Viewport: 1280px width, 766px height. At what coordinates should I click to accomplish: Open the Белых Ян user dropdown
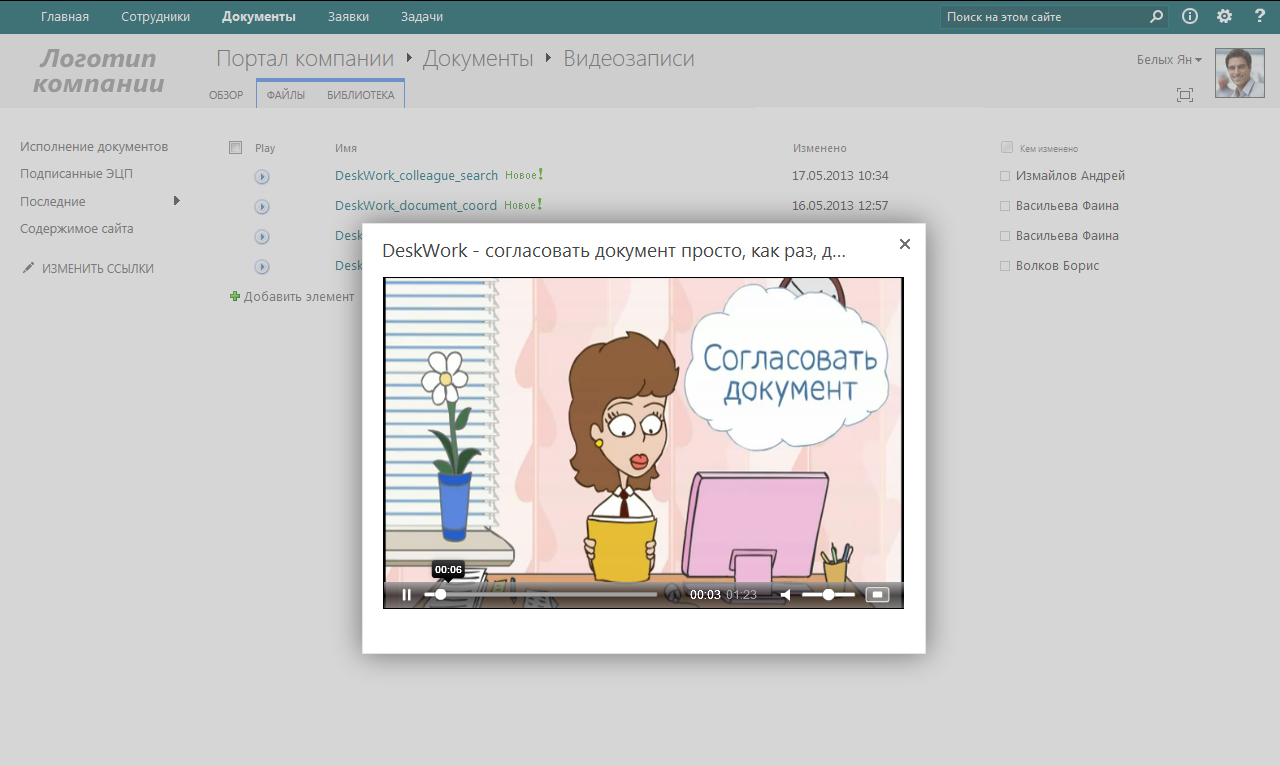pos(1169,60)
